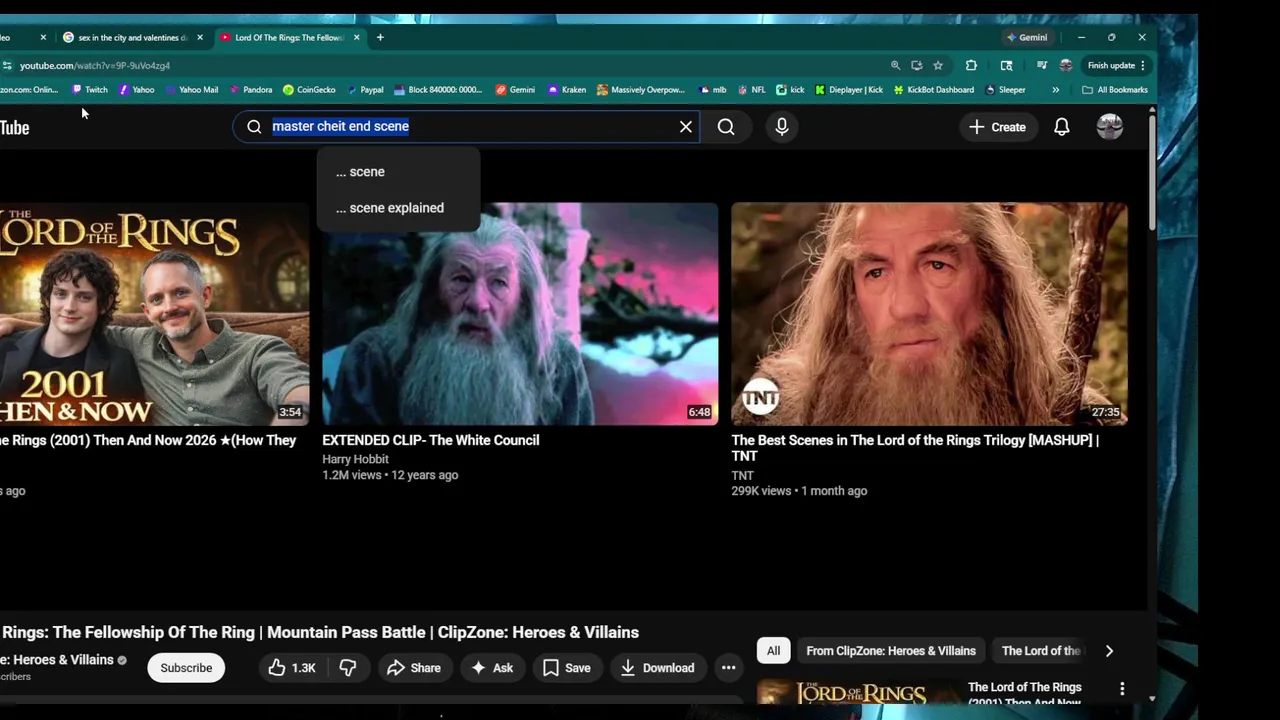Image resolution: width=1280 pixels, height=720 pixels.
Task: Open the KickBot Dashboard bookmark
Action: pos(933,90)
